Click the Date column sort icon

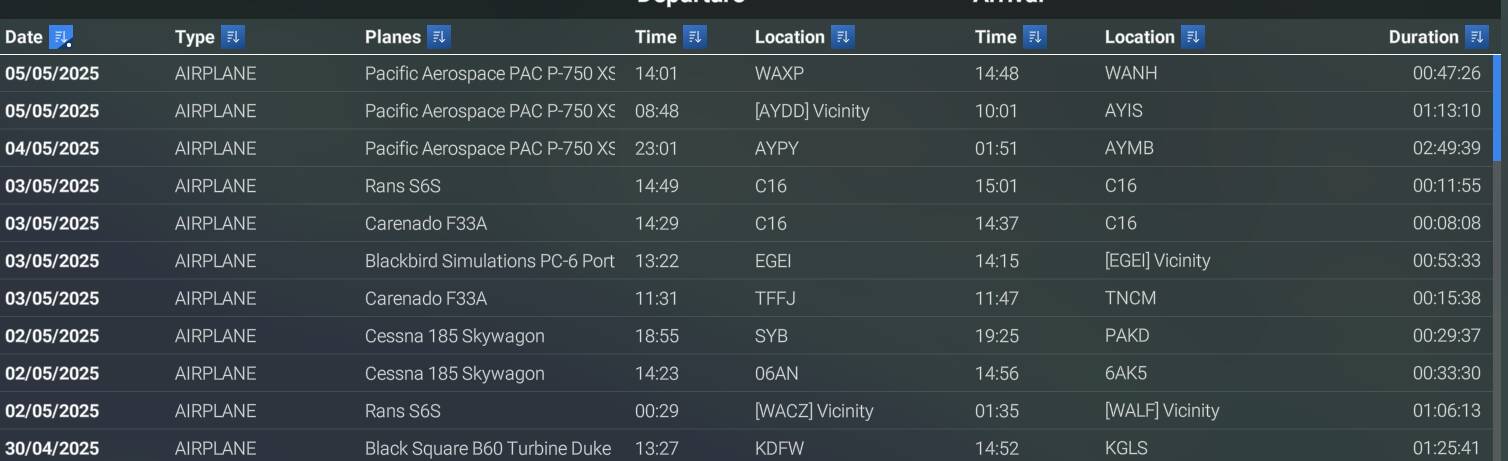tap(60, 37)
